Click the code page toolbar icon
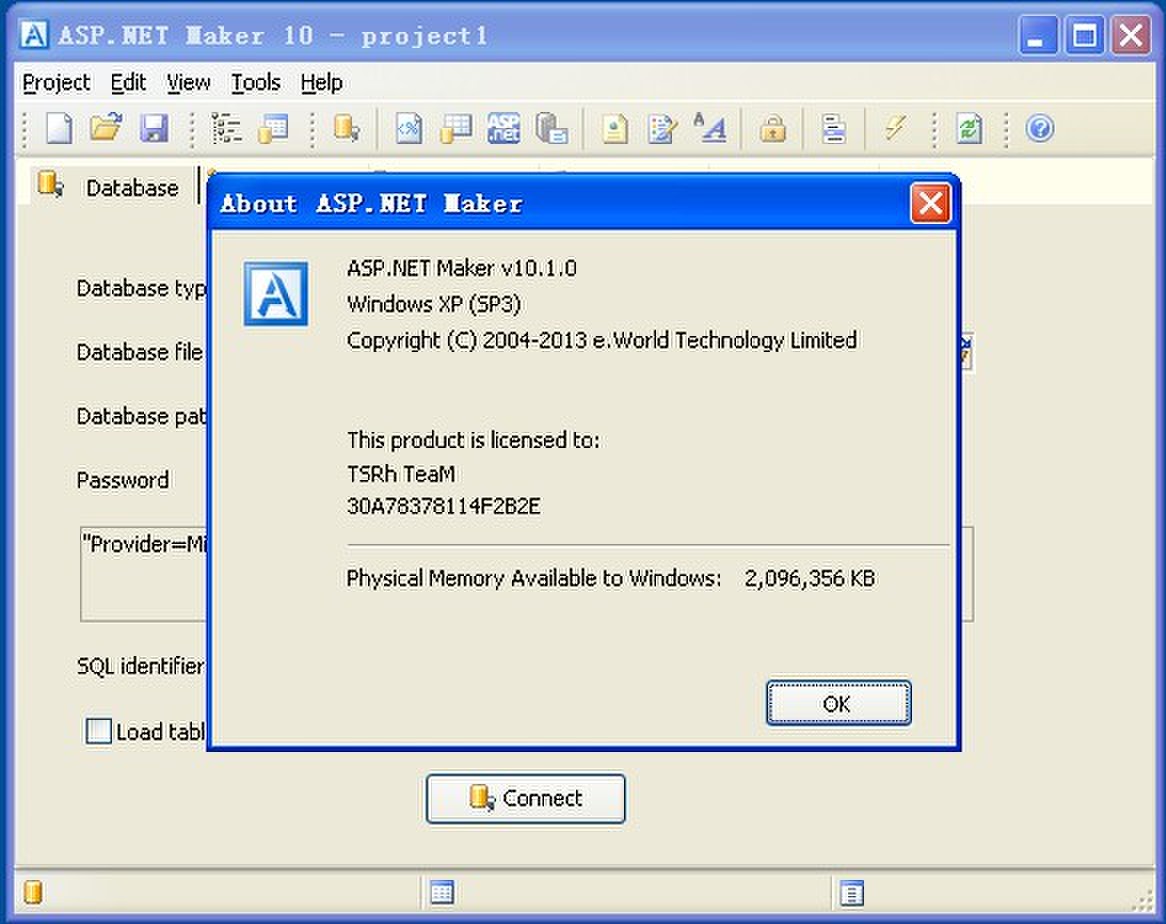The width and height of the screenshot is (1166, 924). coord(408,128)
